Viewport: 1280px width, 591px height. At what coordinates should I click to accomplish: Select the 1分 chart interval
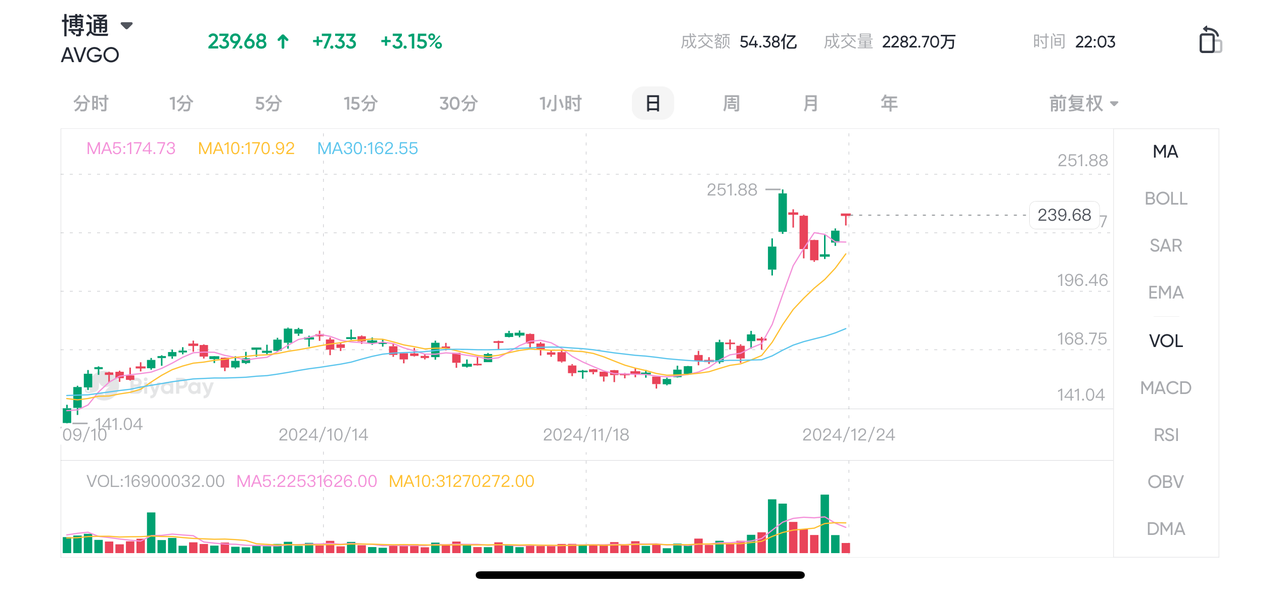tap(181, 103)
